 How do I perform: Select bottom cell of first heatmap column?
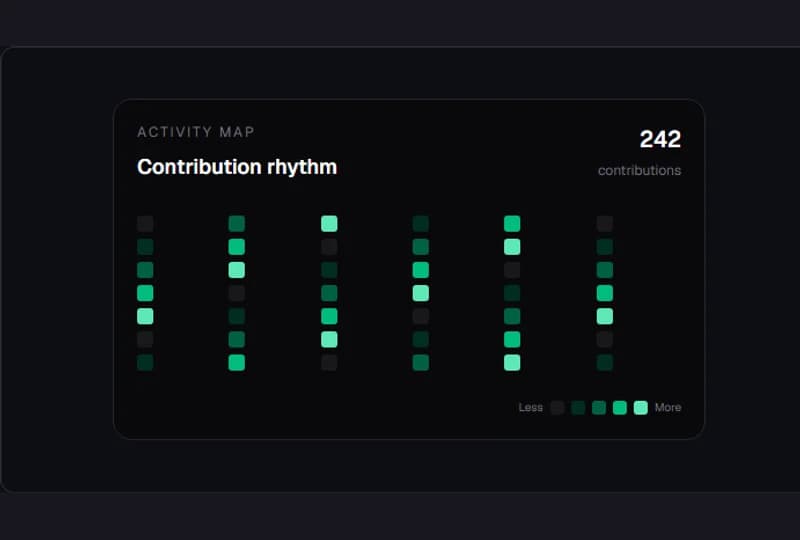coord(145,362)
